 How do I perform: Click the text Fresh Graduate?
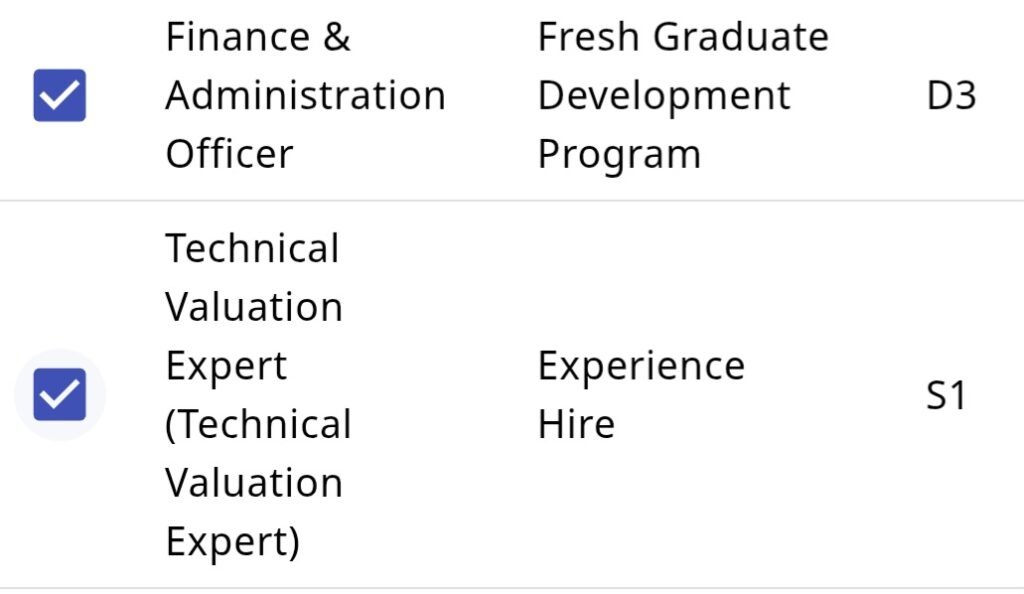[682, 38]
